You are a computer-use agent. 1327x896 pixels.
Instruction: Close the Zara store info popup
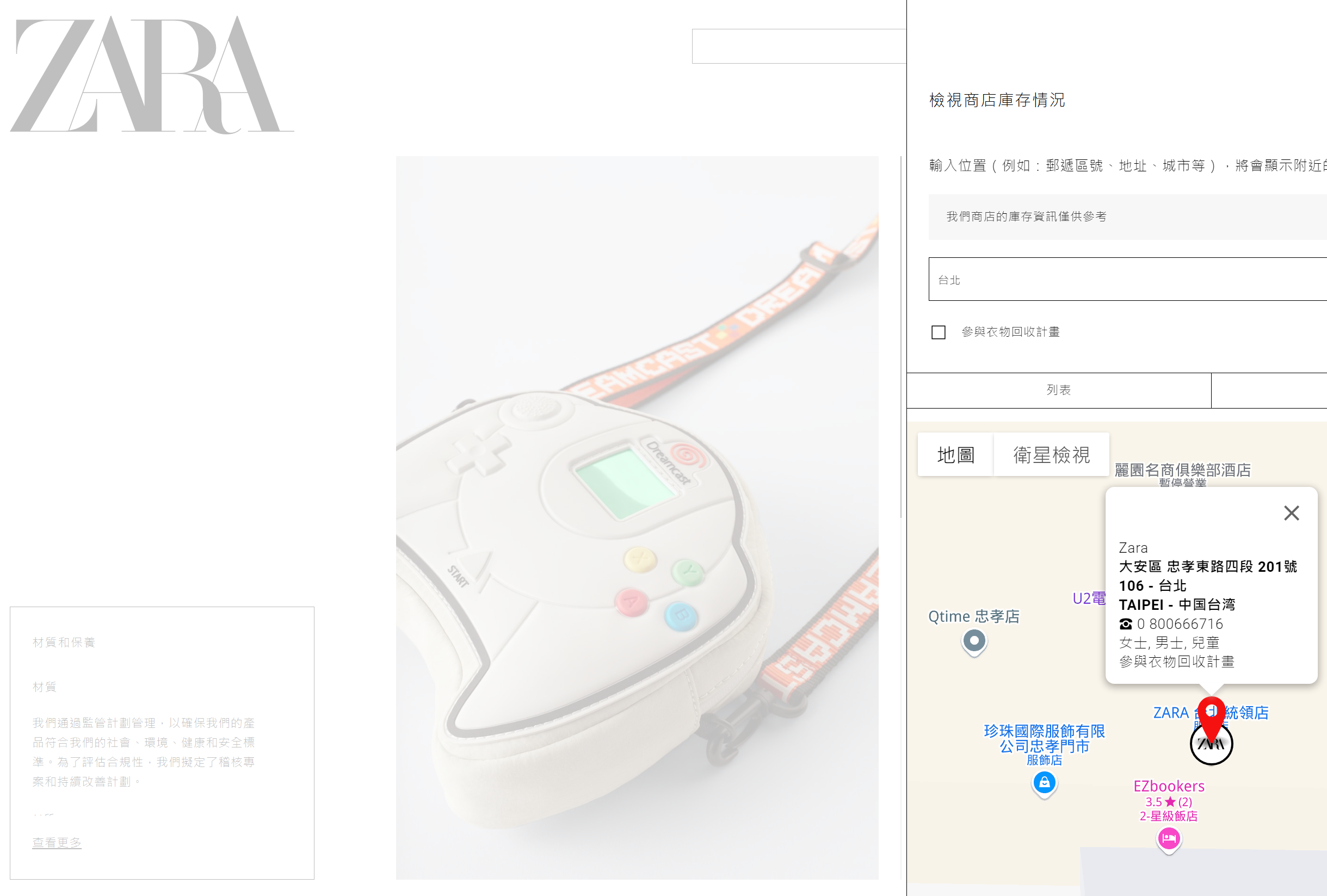pyautogui.click(x=1291, y=513)
